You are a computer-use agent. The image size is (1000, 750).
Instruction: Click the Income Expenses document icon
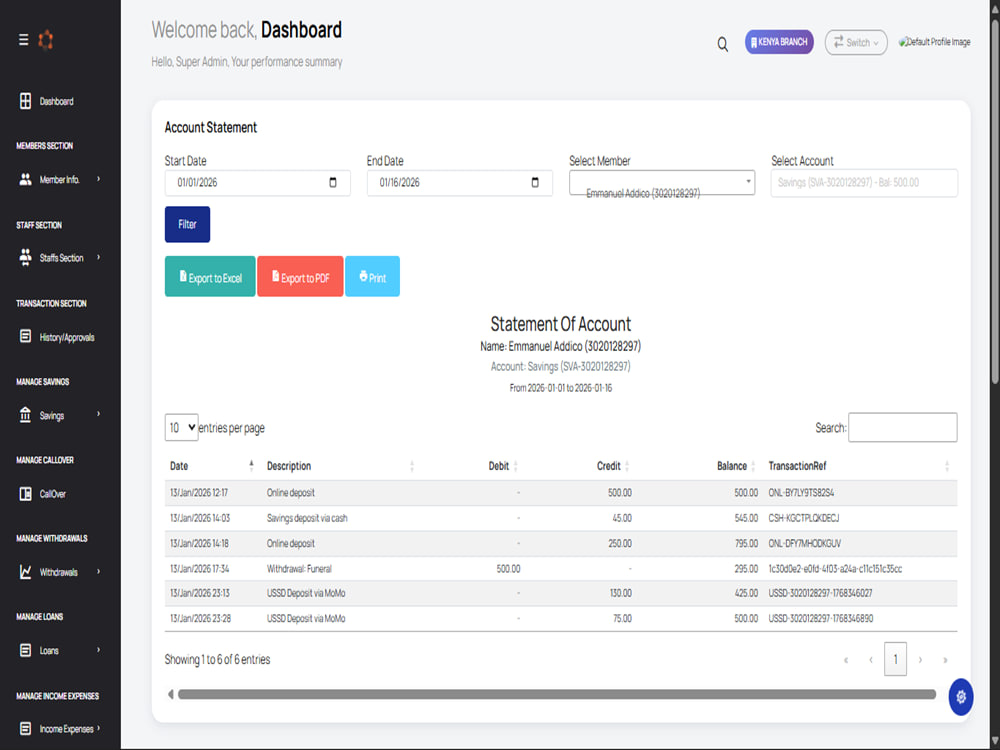tap(26, 728)
